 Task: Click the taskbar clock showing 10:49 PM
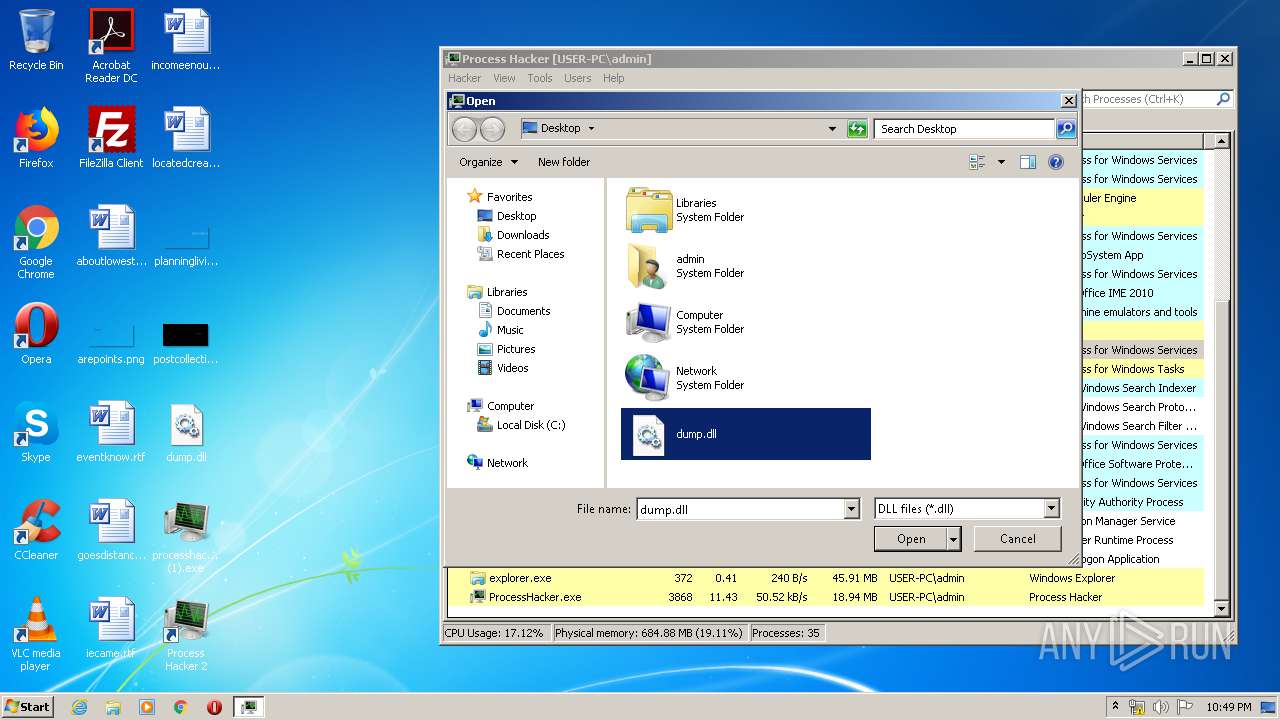tap(1228, 707)
